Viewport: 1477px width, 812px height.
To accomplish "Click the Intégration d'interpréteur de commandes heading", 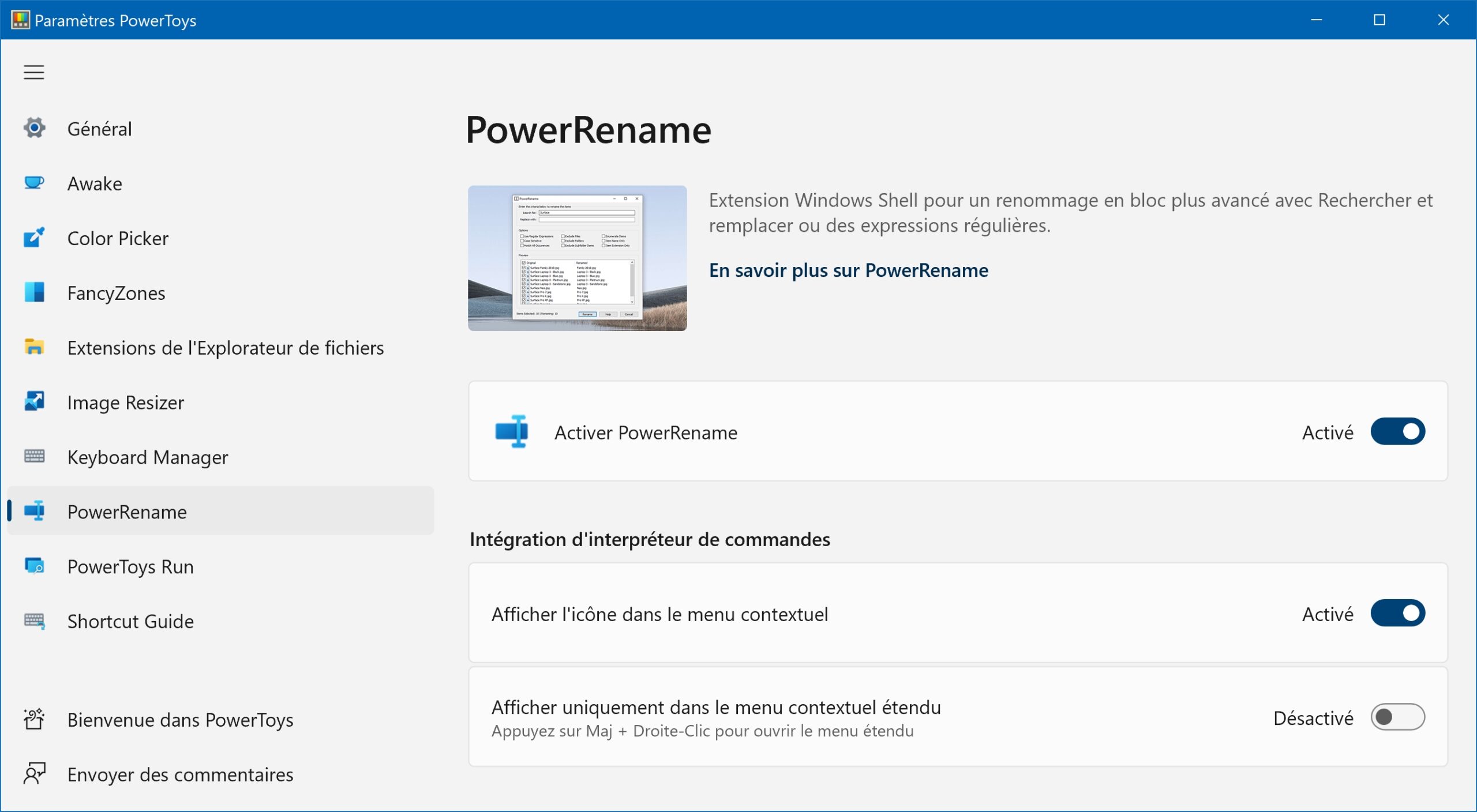I will 650,539.
